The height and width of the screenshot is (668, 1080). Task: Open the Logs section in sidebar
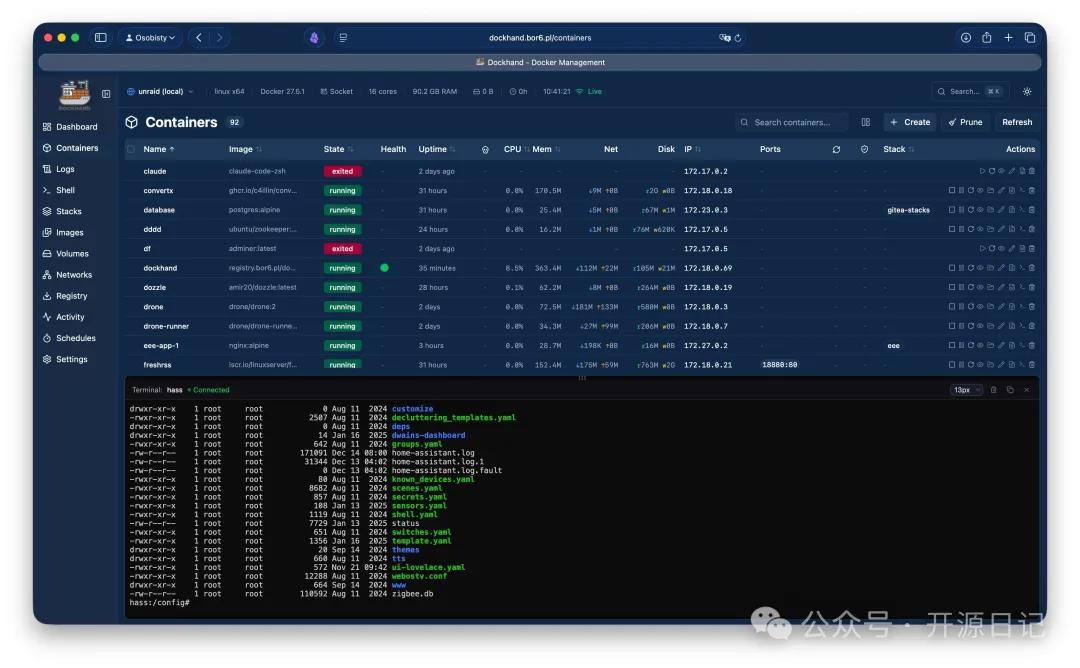pyautogui.click(x=59, y=169)
